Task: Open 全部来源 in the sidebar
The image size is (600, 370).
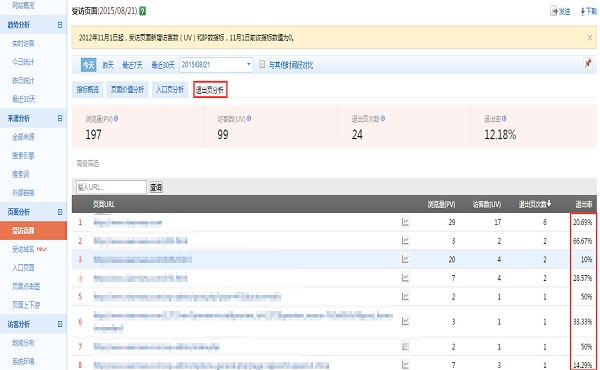Action: 23,137
